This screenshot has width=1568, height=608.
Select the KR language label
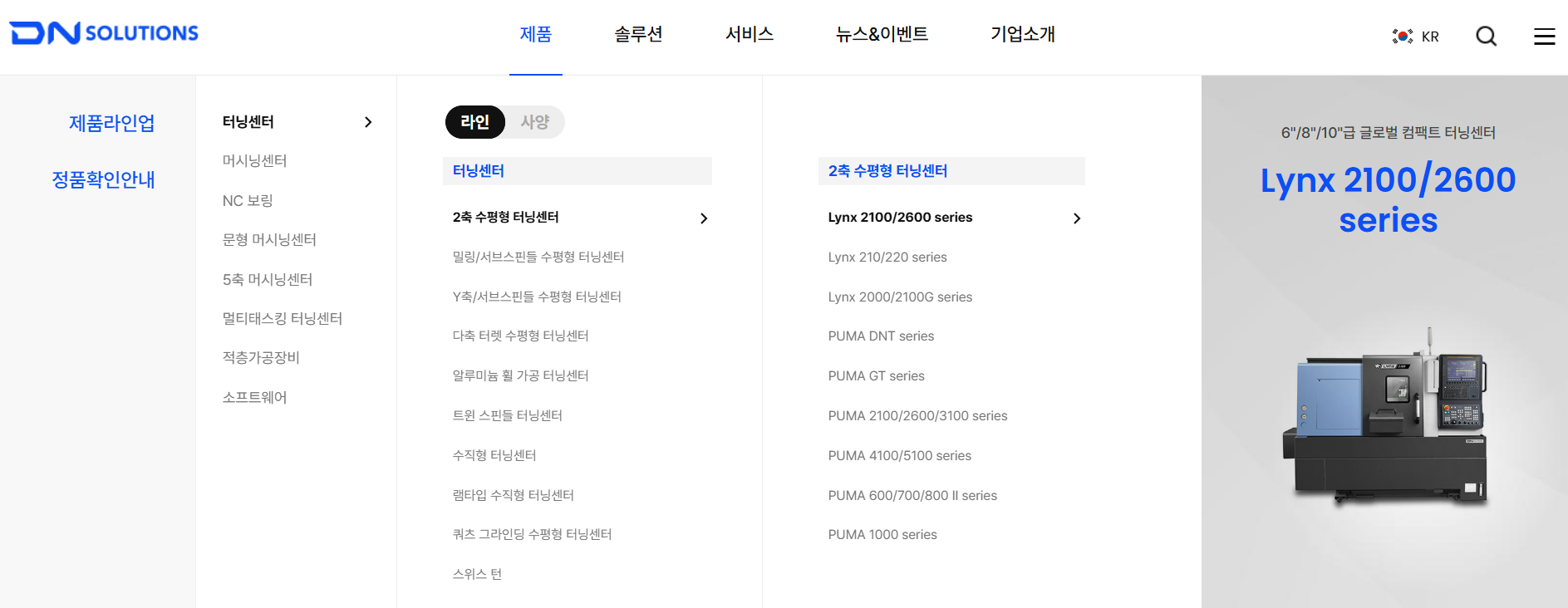[1430, 36]
